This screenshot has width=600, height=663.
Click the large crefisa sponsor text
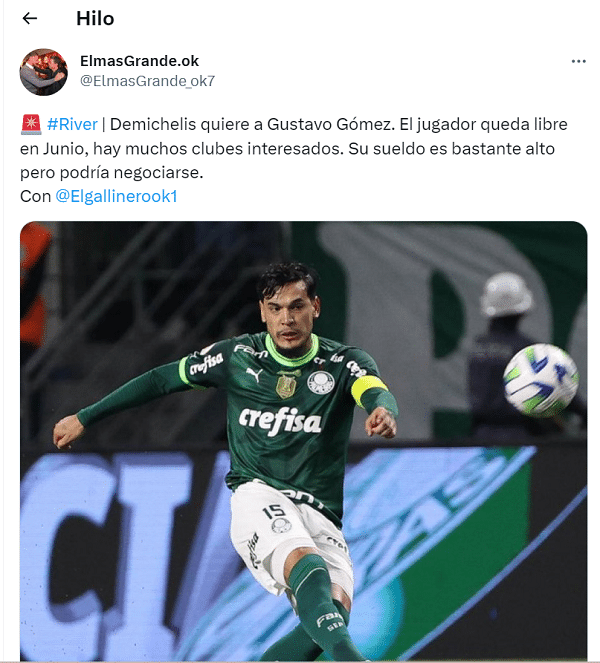[x=280, y=420]
